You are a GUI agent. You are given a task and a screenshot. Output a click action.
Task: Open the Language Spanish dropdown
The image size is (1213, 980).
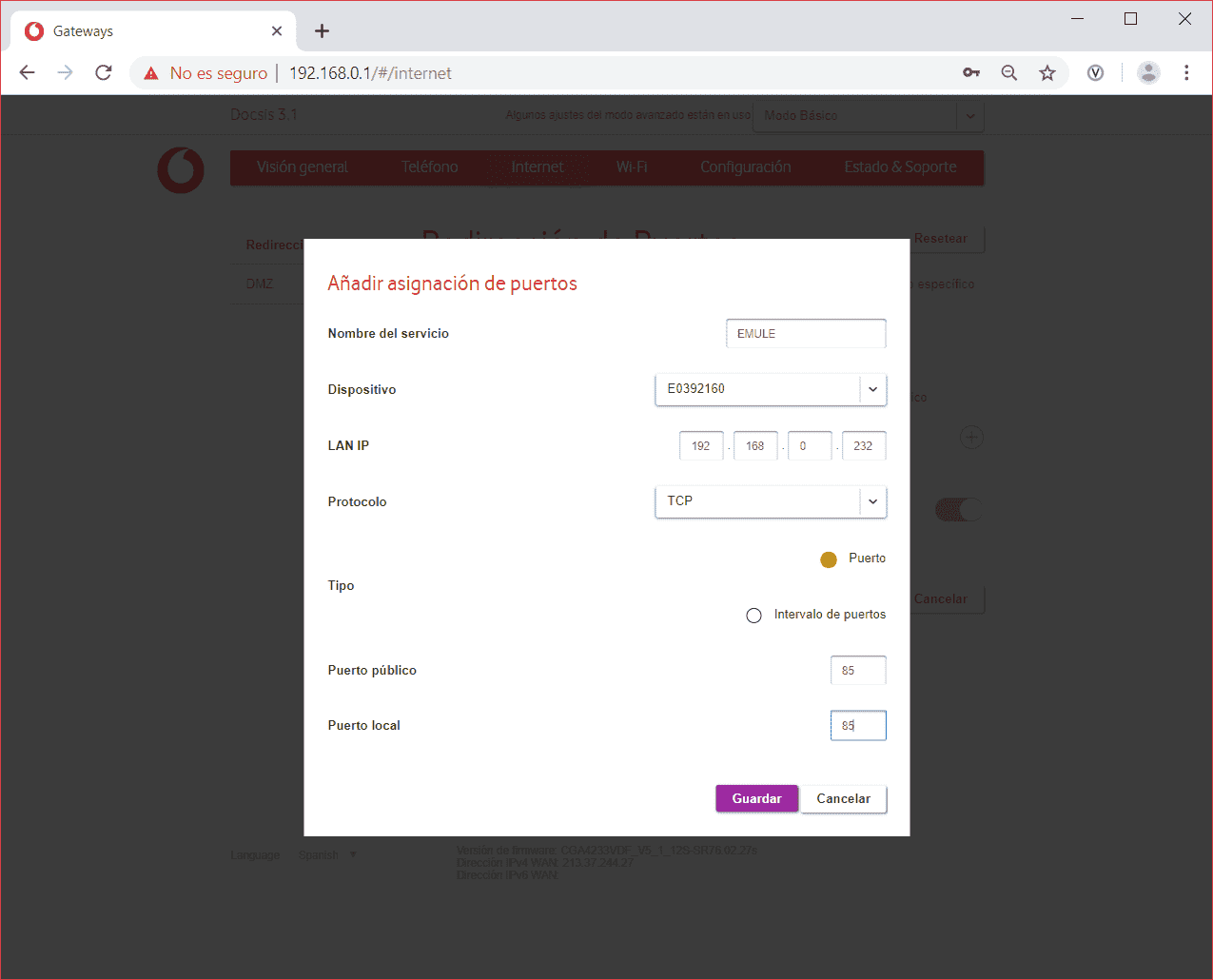tap(327, 855)
